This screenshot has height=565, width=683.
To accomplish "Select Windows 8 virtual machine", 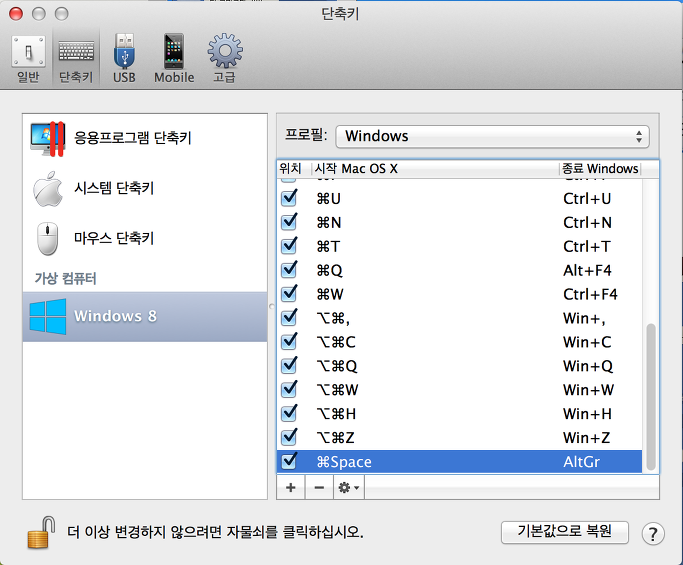I will pyautogui.click(x=145, y=316).
